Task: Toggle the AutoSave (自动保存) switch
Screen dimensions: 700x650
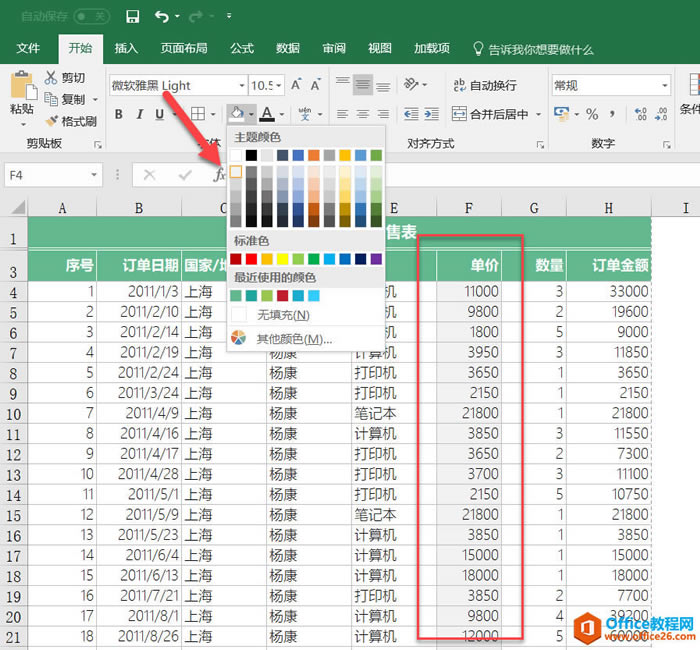Action: tap(91, 17)
